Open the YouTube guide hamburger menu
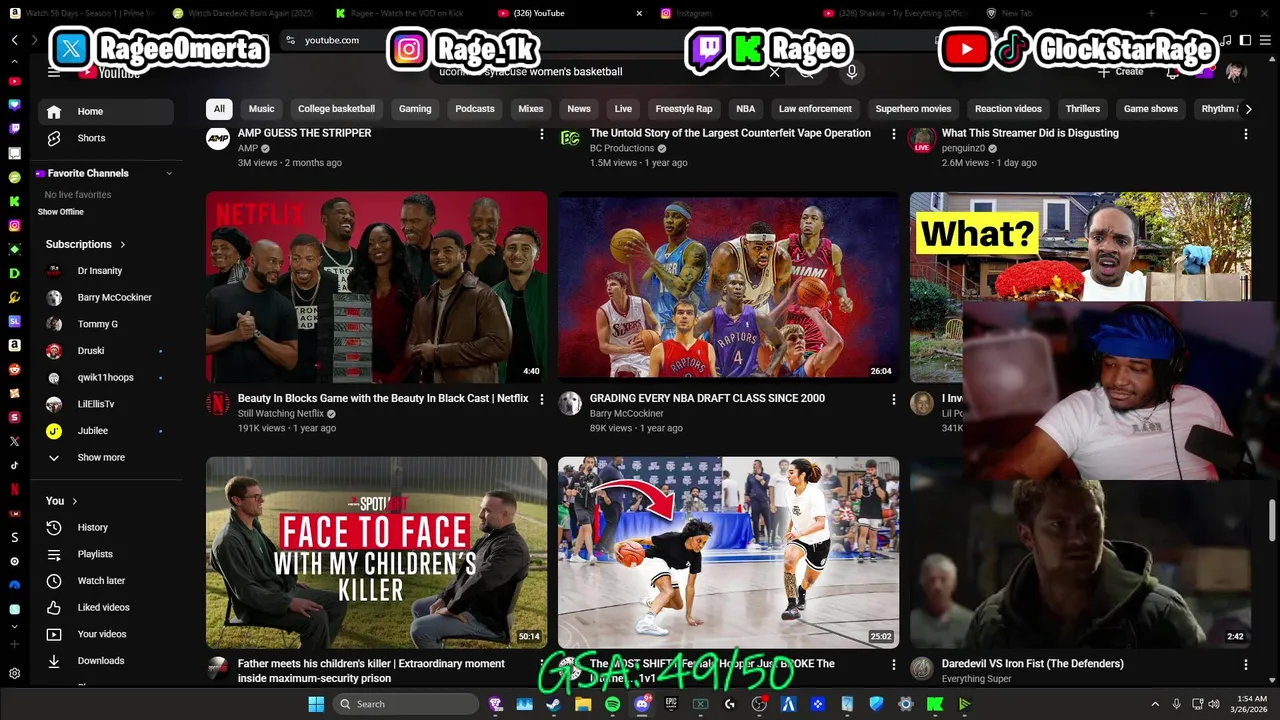This screenshot has height=720, width=1280. (x=54, y=72)
